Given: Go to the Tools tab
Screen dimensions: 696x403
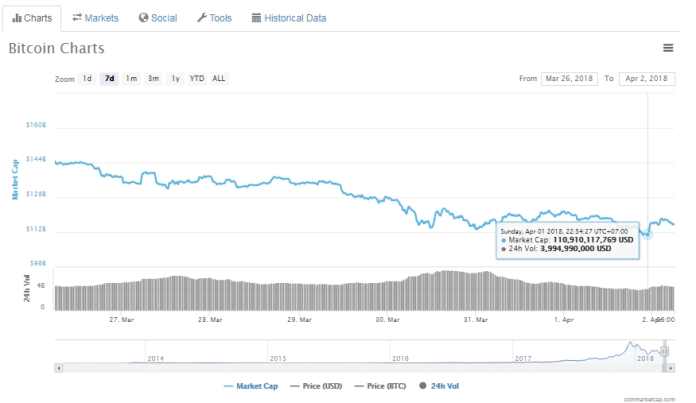Looking at the screenshot, I should (214, 18).
